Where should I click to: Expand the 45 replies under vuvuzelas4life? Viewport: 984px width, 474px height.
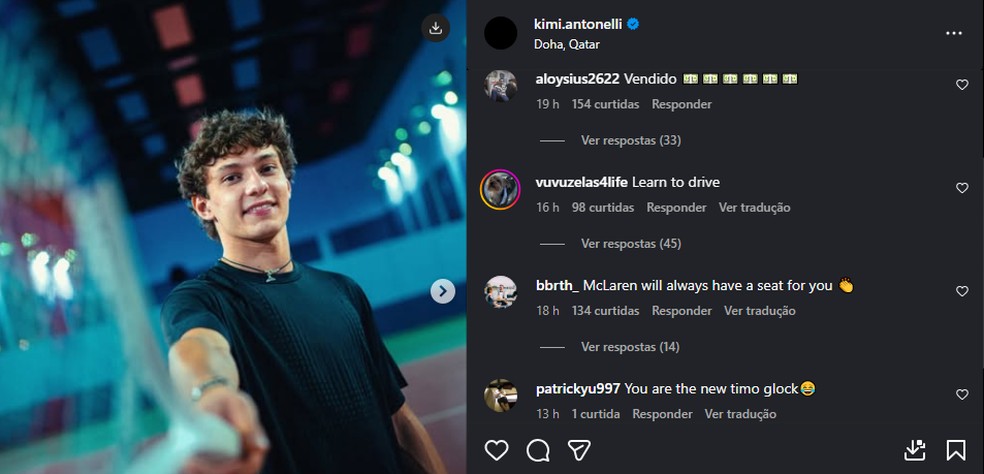click(x=630, y=243)
